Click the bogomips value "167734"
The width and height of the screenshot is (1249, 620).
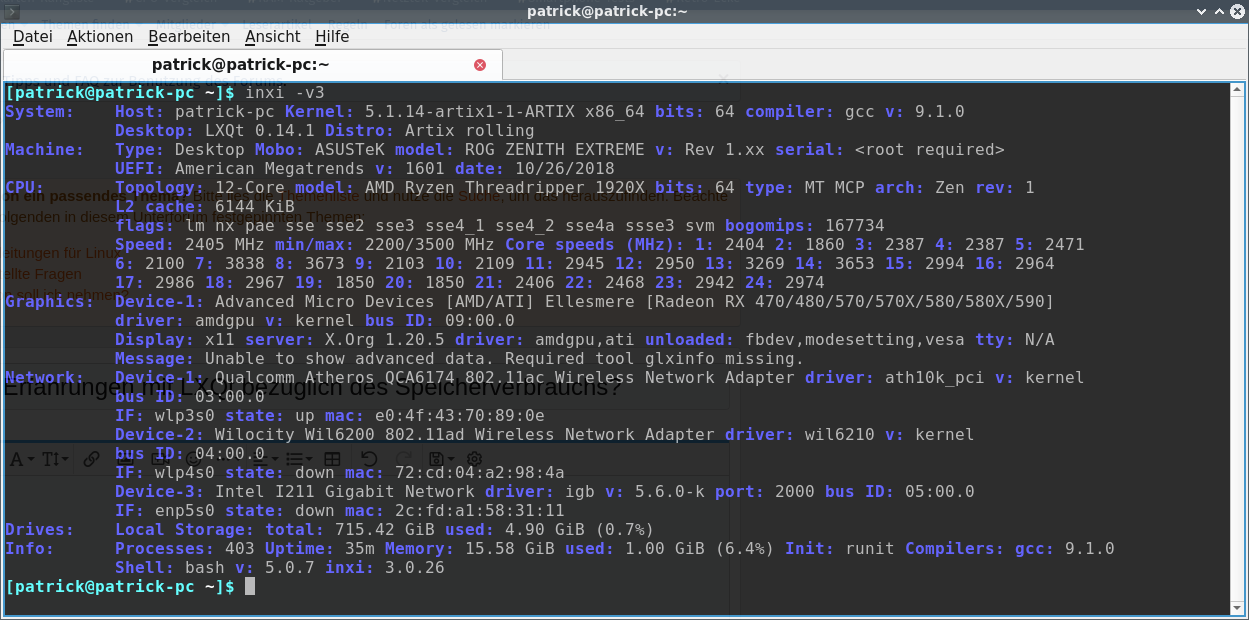click(855, 225)
